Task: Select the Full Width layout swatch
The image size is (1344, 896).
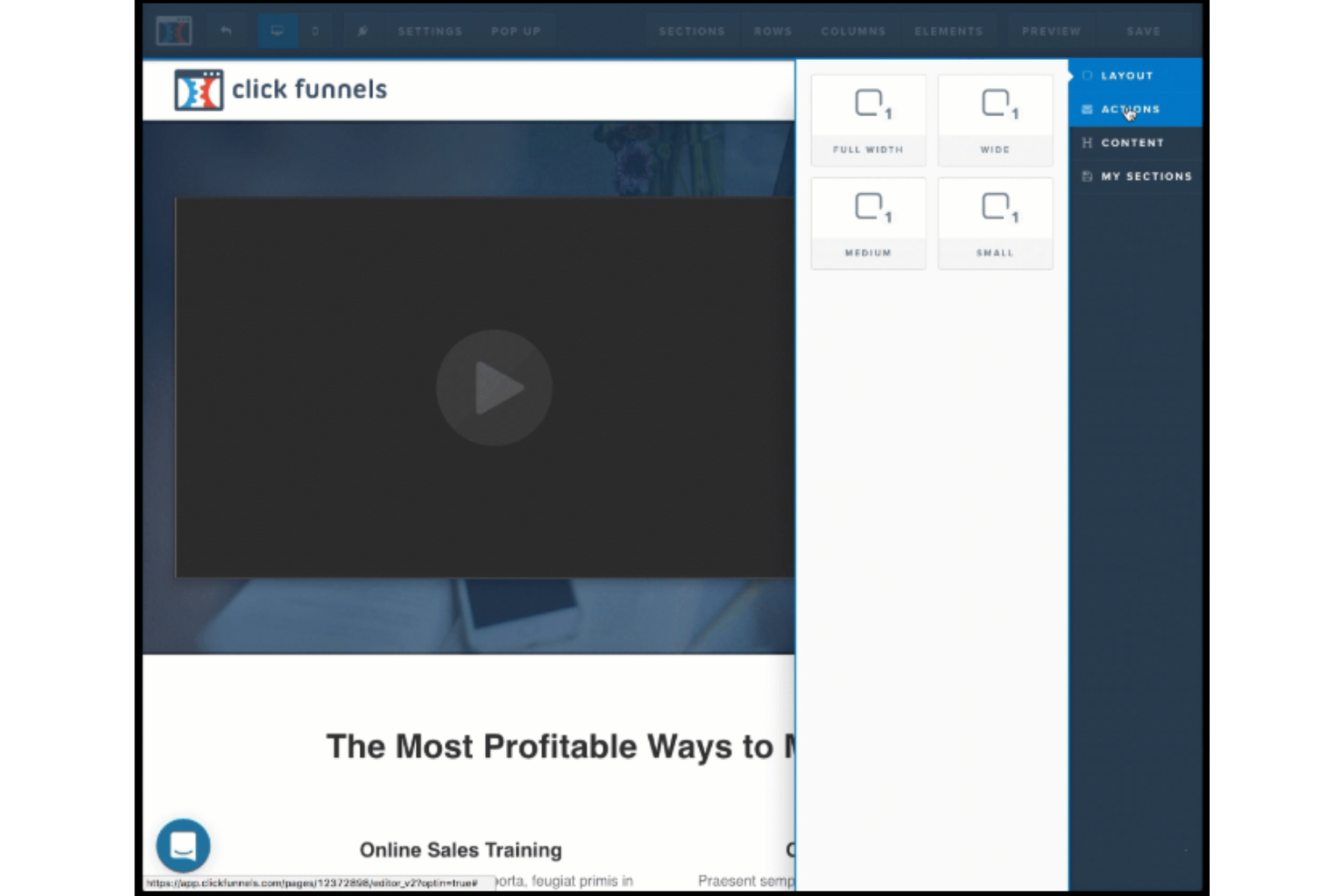Action: tap(867, 119)
